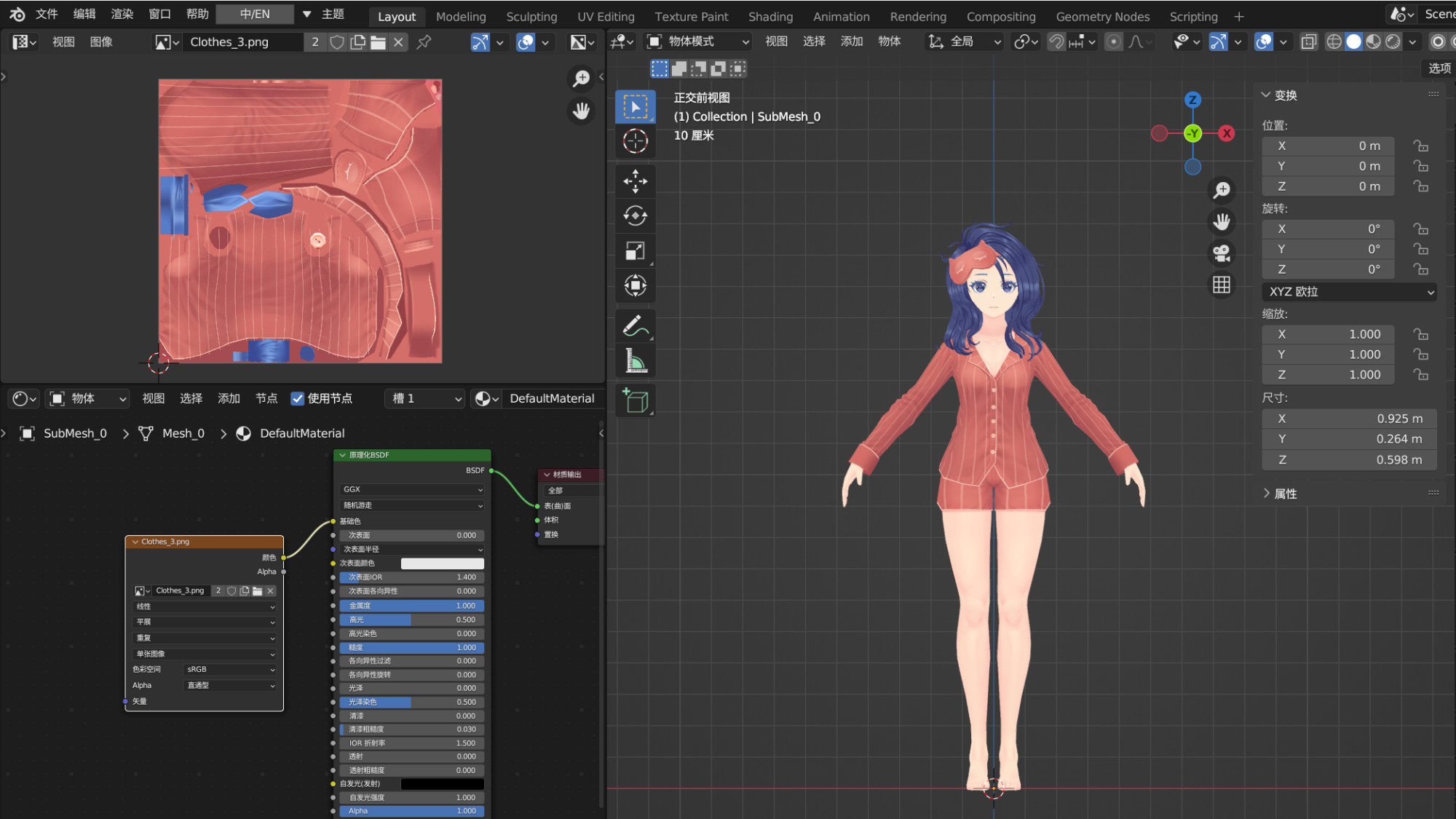Screen dimensions: 1456x819
Task: Select the Scale tool icon
Action: tap(635, 251)
